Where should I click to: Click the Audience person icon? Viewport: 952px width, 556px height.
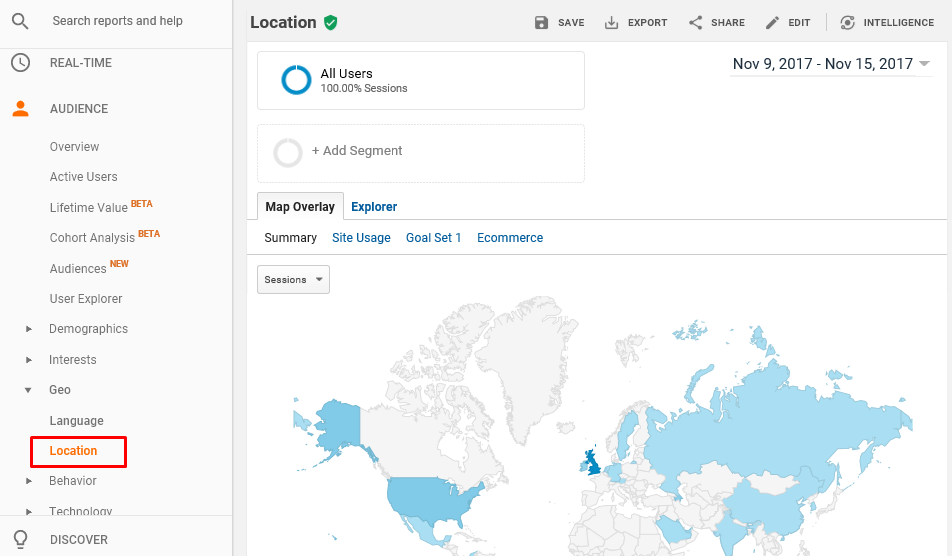tap(20, 109)
